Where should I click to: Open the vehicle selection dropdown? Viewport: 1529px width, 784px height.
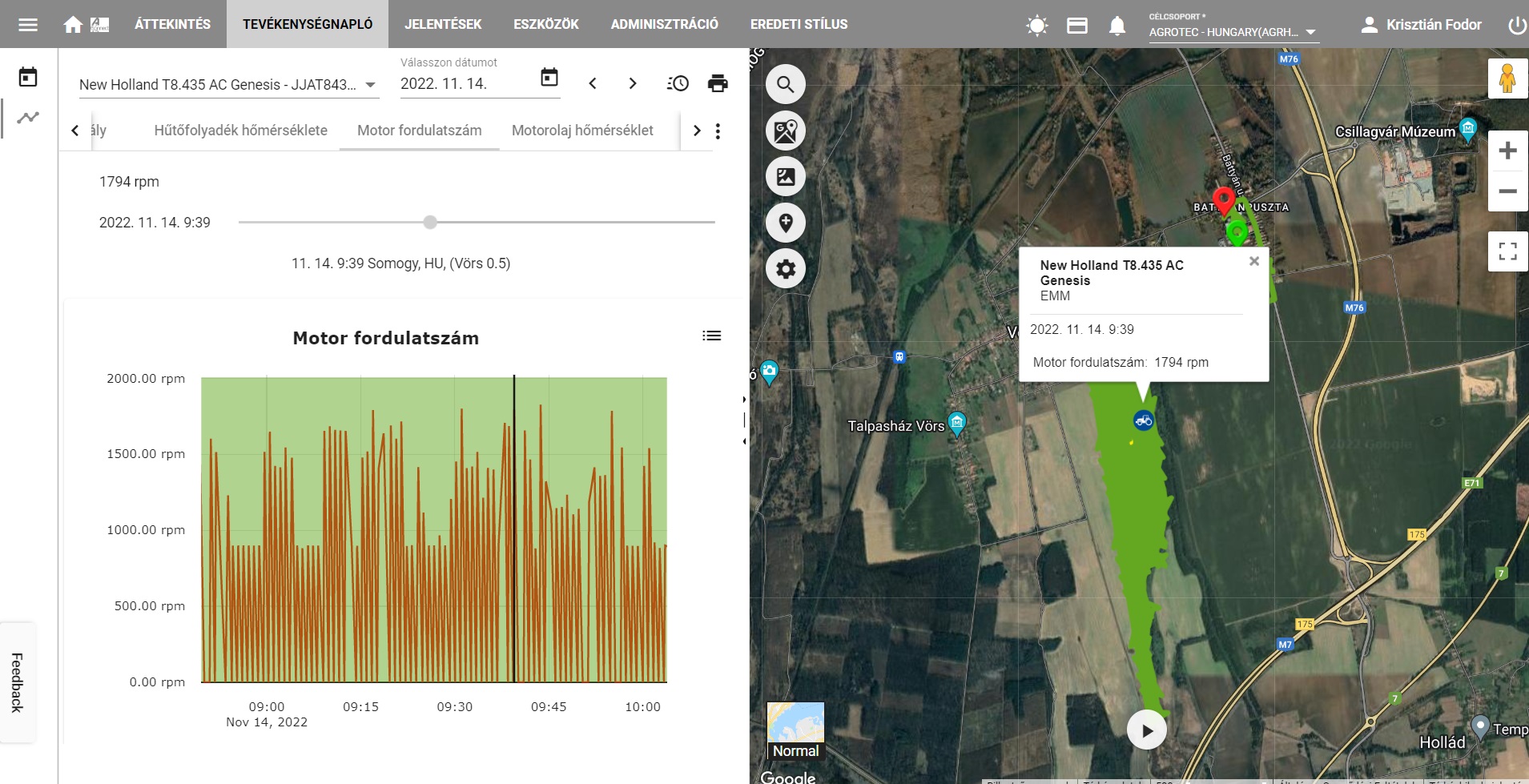coord(229,85)
